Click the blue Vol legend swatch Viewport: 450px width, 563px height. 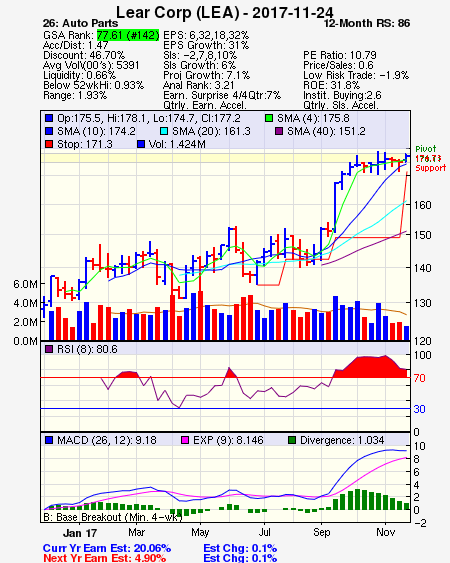pos(141,144)
